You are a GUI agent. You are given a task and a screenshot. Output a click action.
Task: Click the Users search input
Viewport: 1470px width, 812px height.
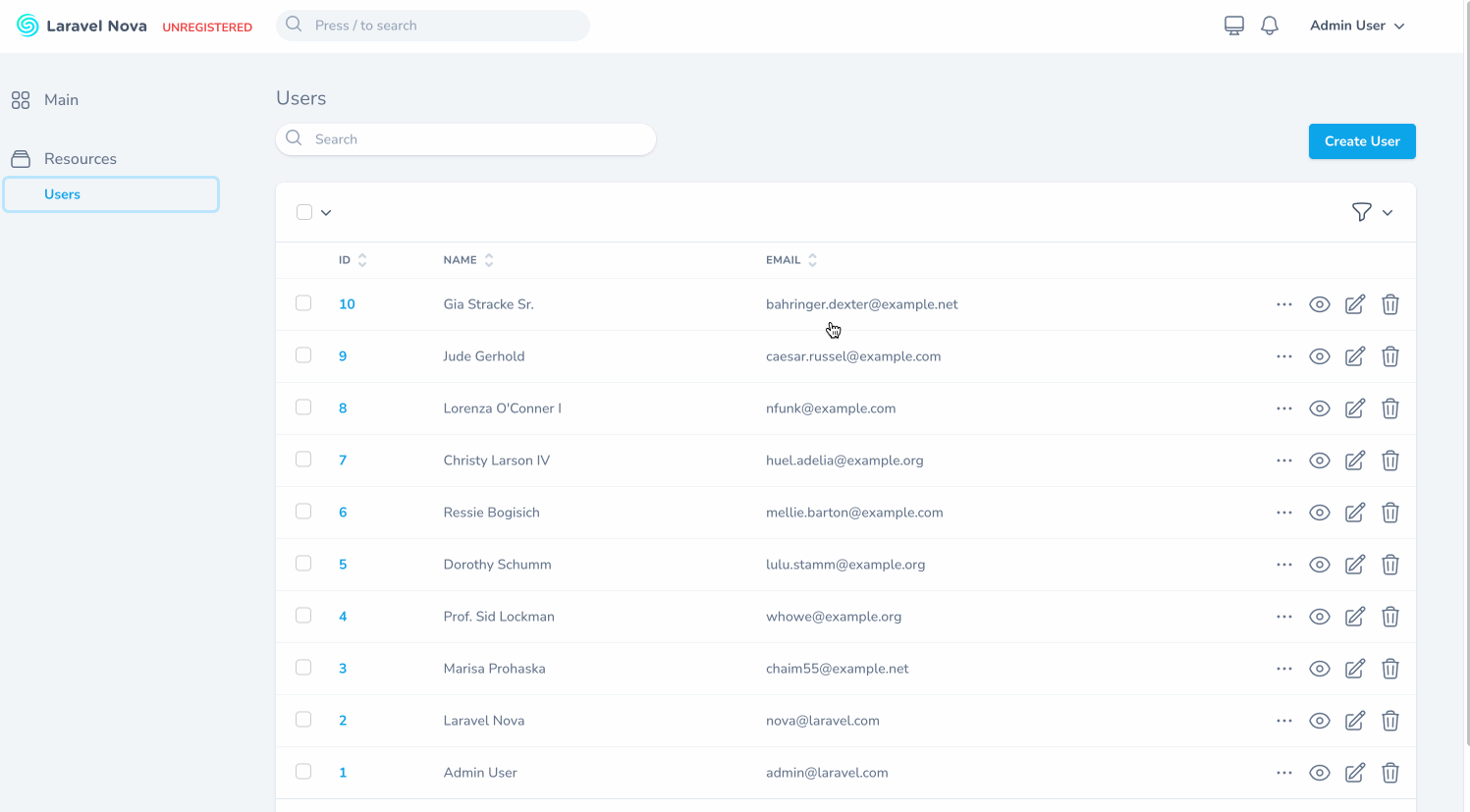(x=465, y=139)
